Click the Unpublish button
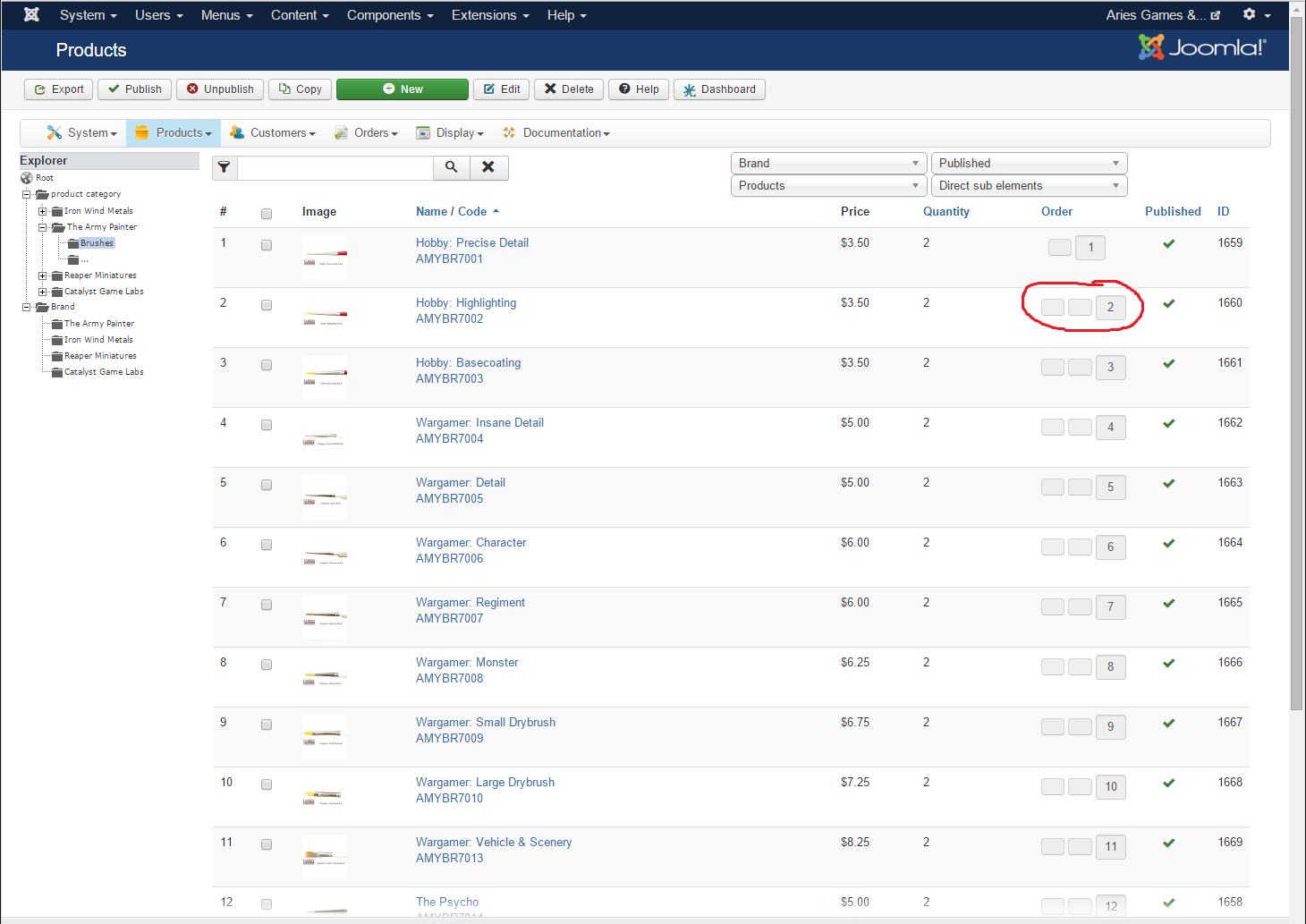The height and width of the screenshot is (924, 1306). (x=220, y=89)
